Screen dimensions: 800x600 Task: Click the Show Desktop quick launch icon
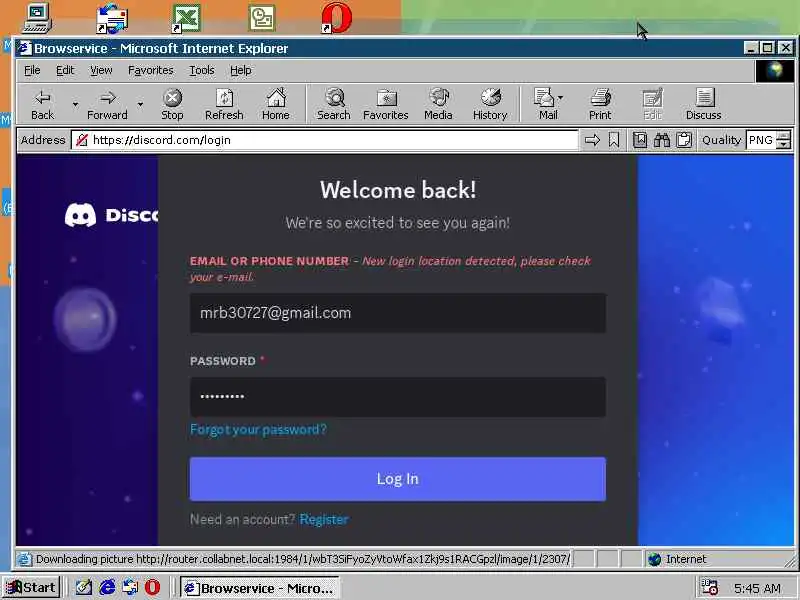[84, 588]
